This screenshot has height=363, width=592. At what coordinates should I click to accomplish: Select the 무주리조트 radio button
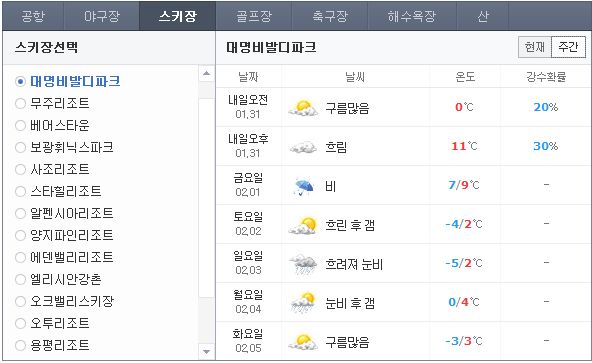pos(20,103)
